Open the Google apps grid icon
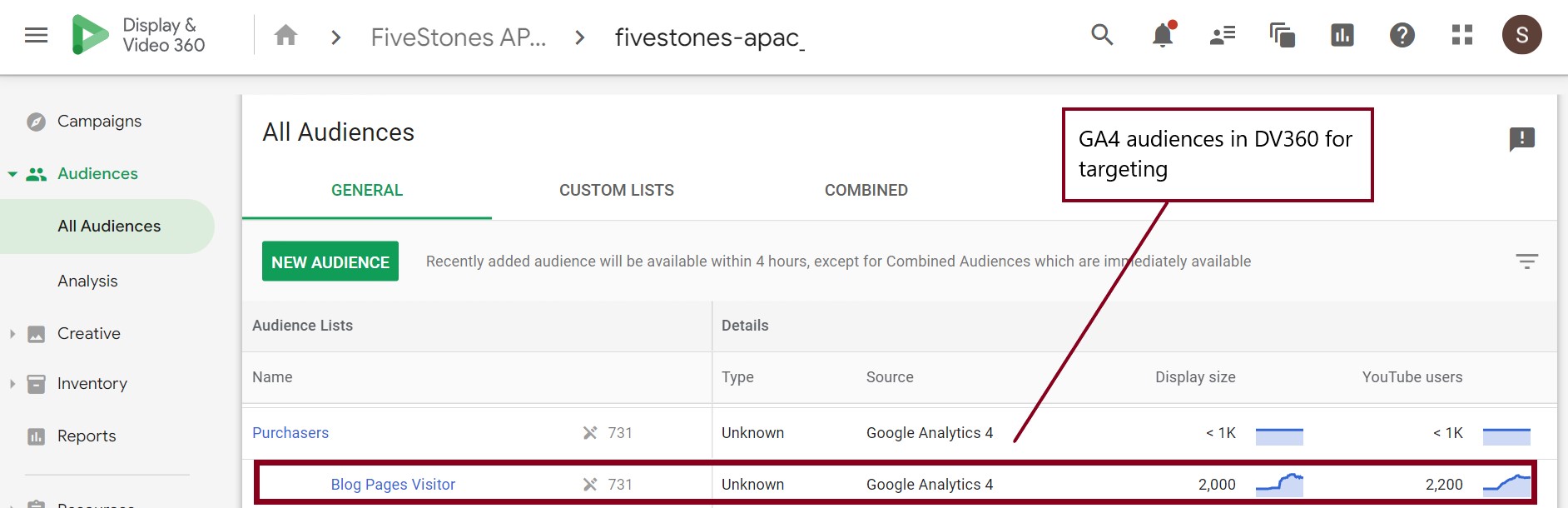 pos(1462,35)
